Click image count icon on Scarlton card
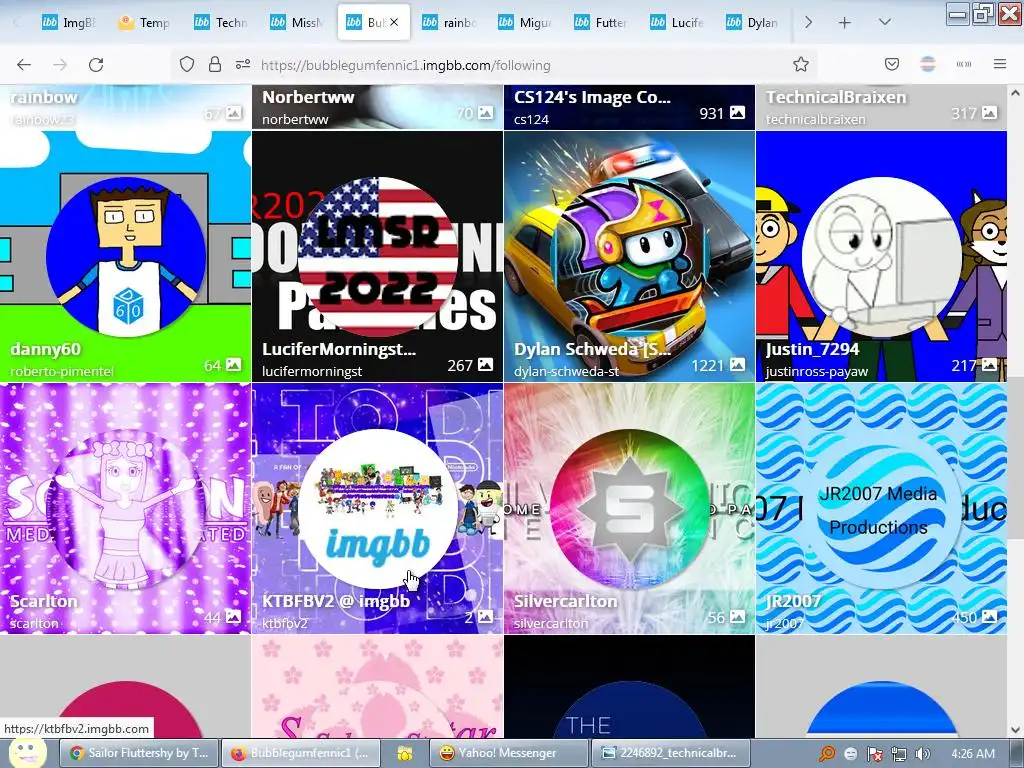This screenshot has width=1024, height=768. coord(233,616)
